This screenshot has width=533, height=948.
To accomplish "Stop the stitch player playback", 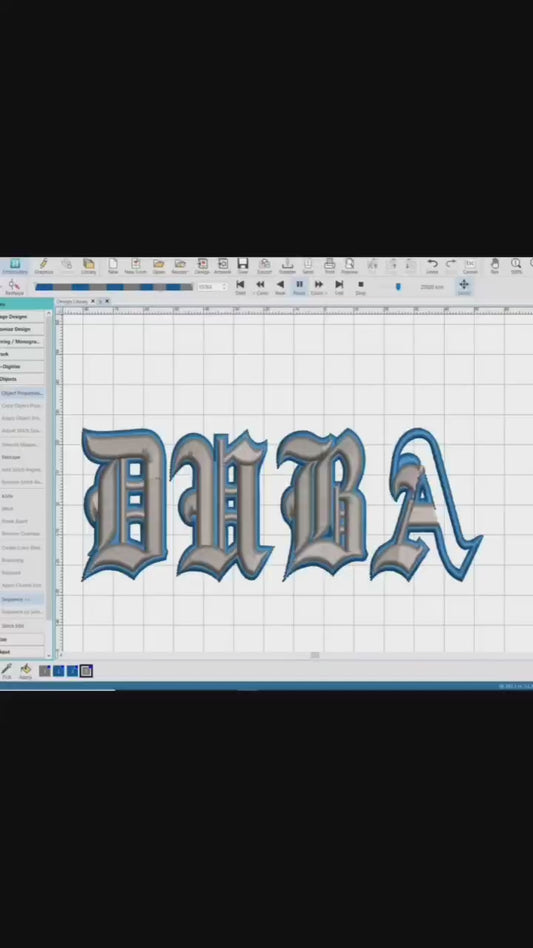I will [x=361, y=287].
